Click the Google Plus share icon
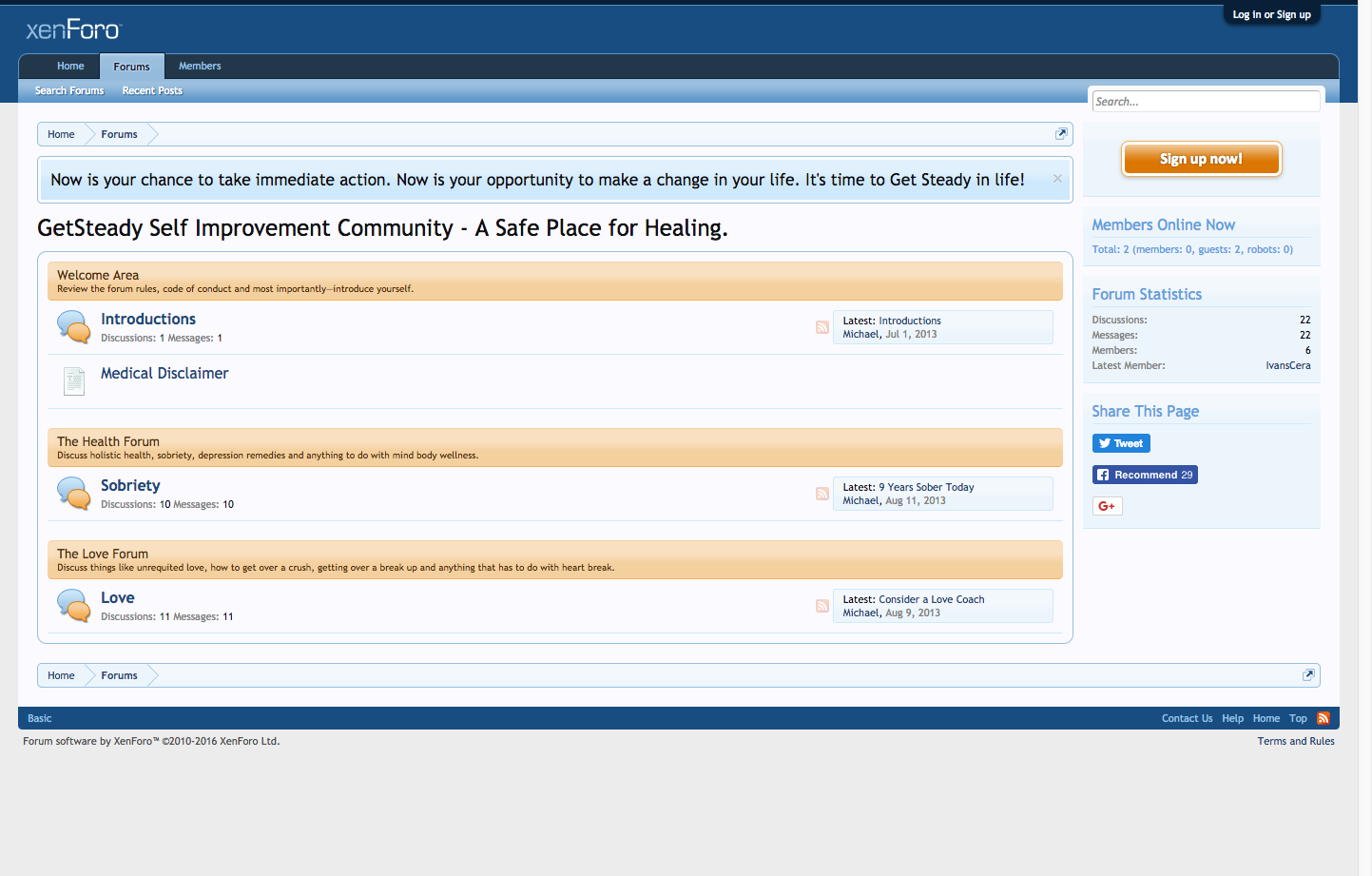 pyautogui.click(x=1107, y=506)
